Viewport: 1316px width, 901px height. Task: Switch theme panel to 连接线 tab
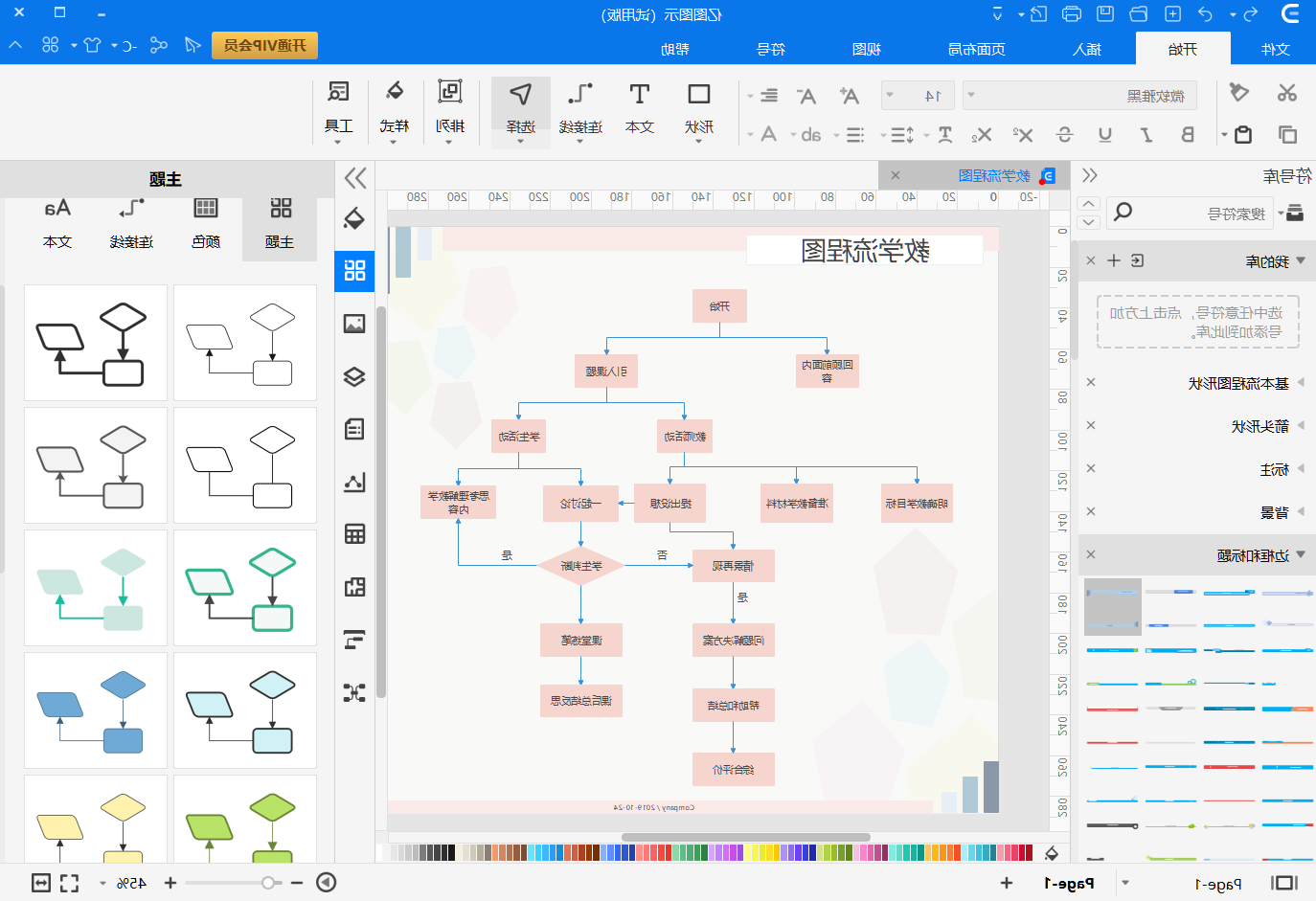coord(131,224)
